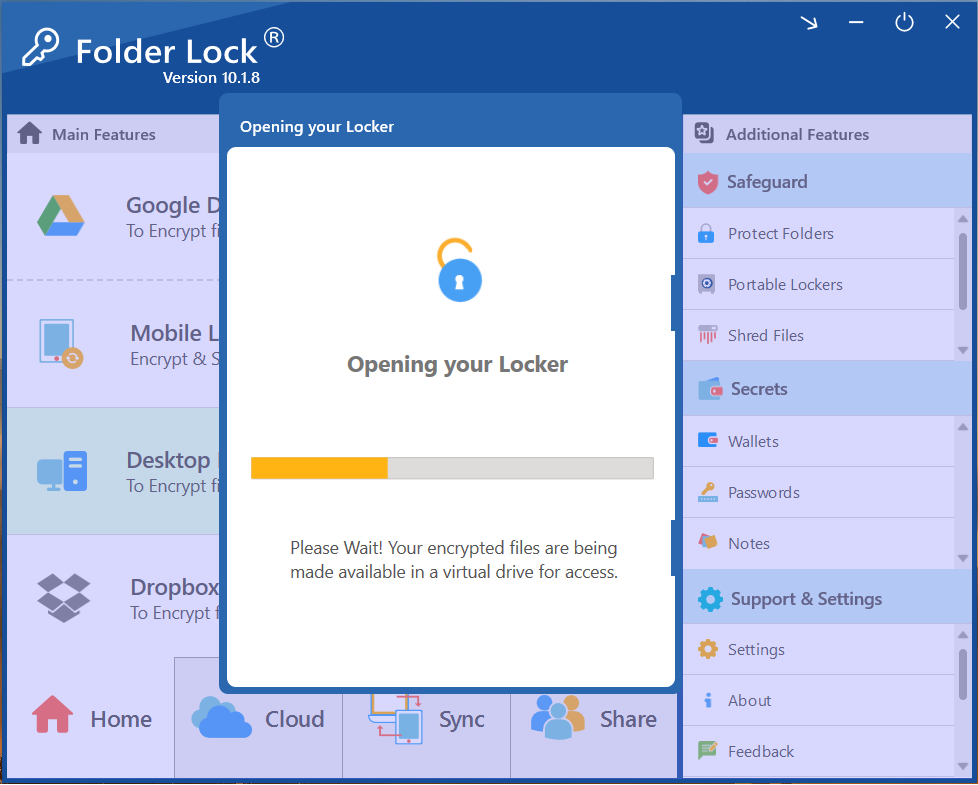The width and height of the screenshot is (978, 785).
Task: Click the Safeguard shield icon
Action: click(x=707, y=182)
